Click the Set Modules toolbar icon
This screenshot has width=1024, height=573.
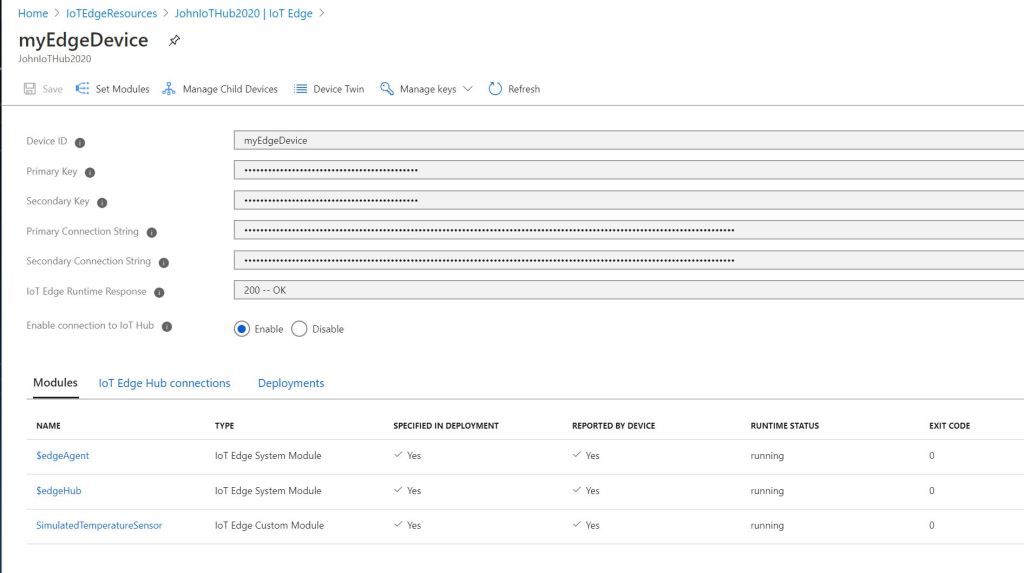pos(83,89)
